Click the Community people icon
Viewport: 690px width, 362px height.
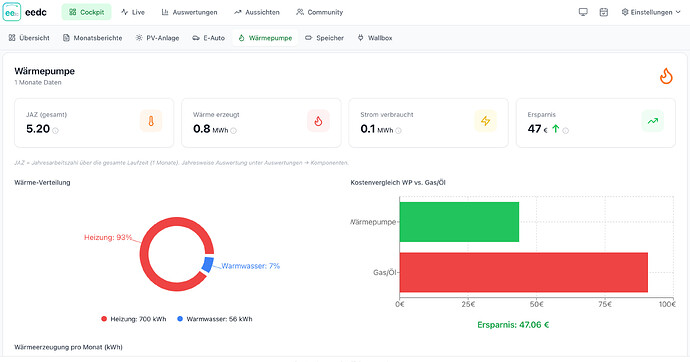pyautogui.click(x=300, y=12)
